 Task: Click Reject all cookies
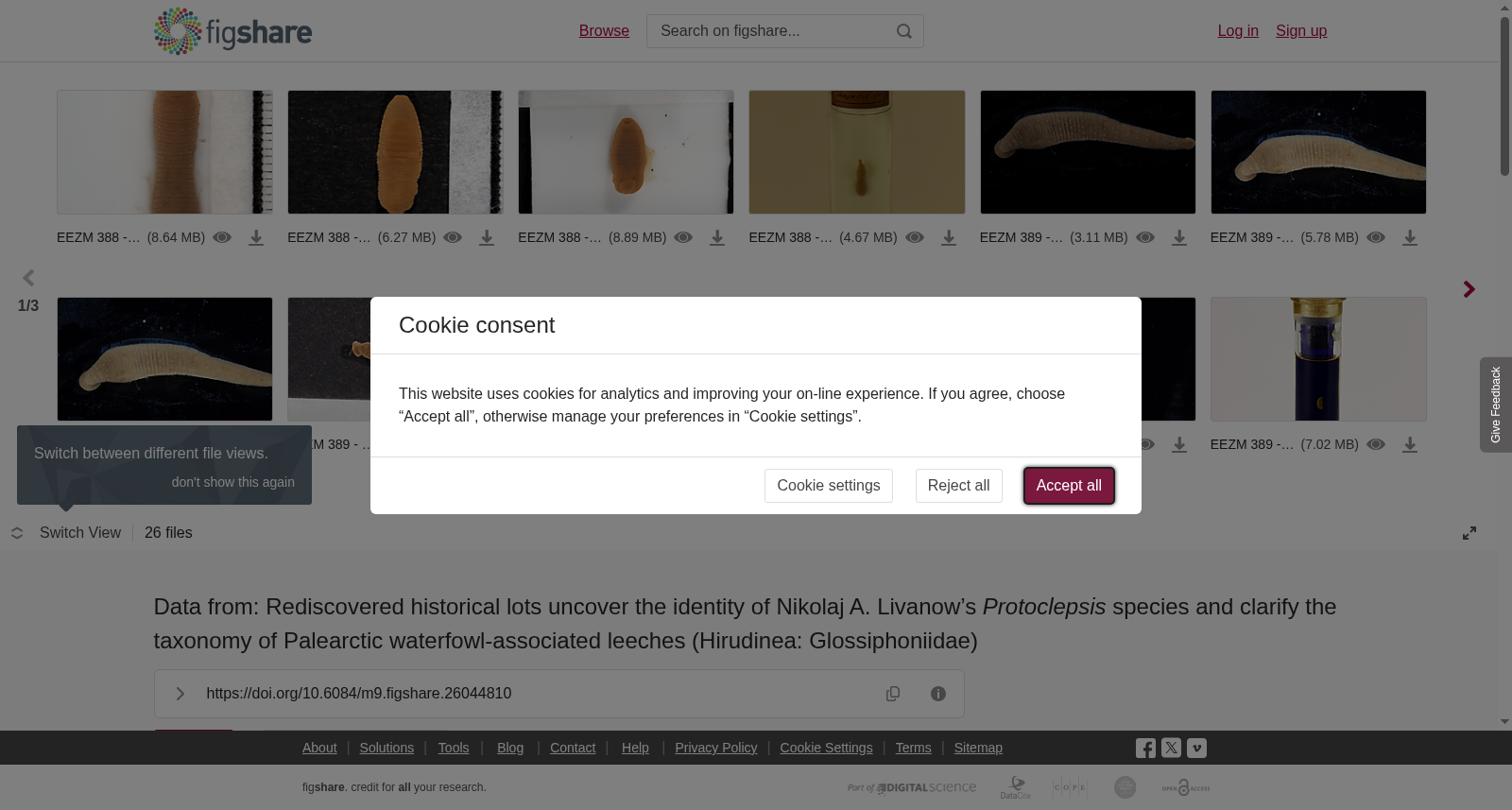(x=958, y=486)
